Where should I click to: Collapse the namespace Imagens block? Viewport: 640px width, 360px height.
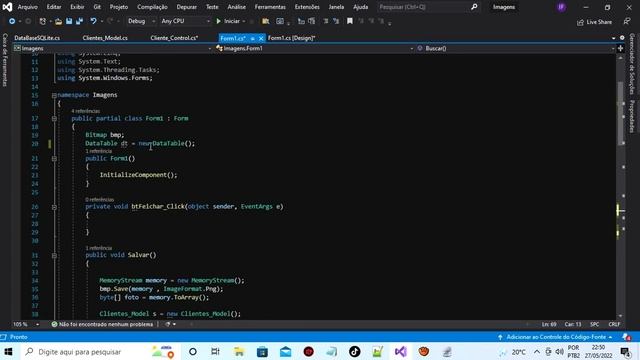(54, 95)
